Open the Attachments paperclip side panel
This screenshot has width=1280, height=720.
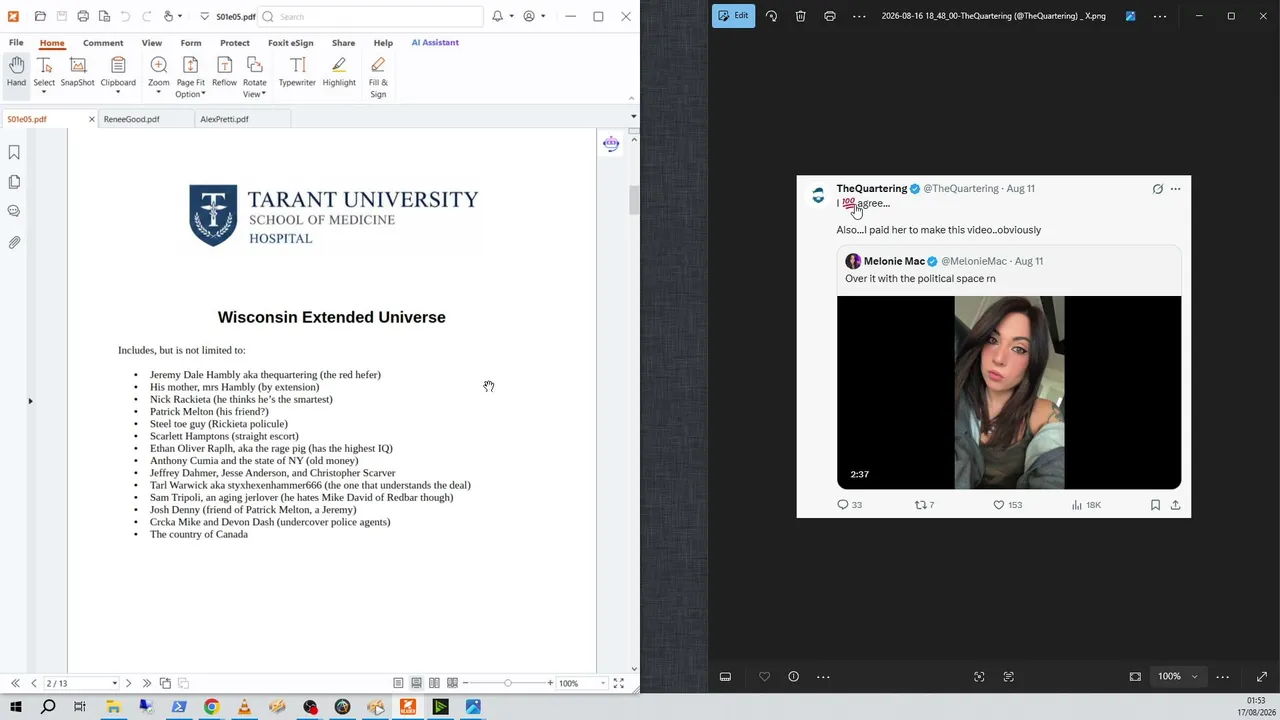pyautogui.click(x=14, y=242)
